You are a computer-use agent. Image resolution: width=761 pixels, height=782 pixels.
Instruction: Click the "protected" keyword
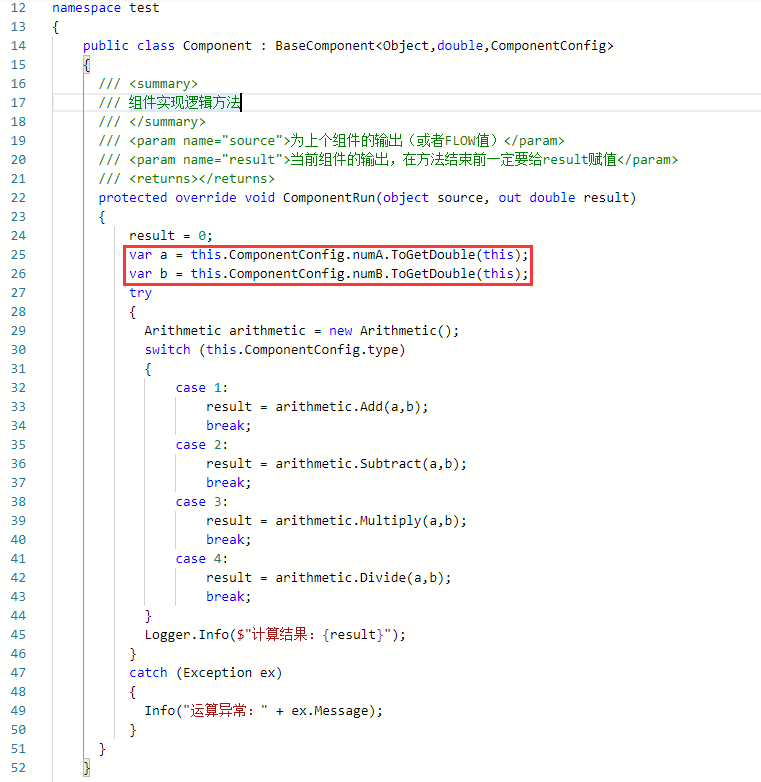tap(133, 197)
